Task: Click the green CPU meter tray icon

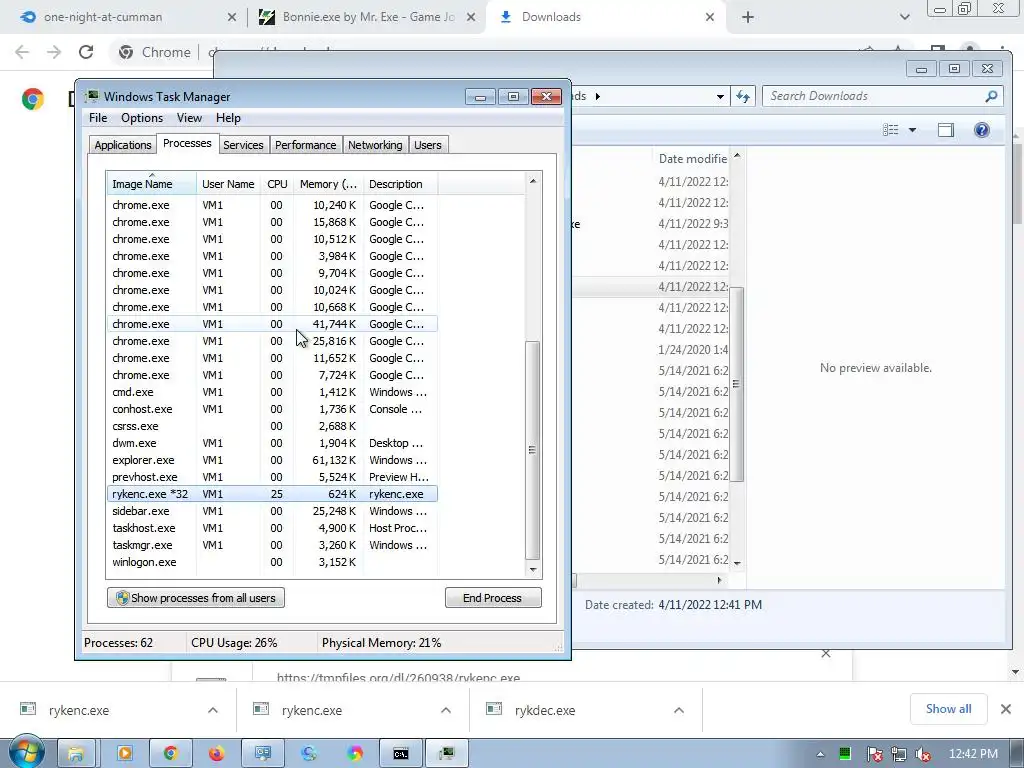Action: [x=844, y=754]
